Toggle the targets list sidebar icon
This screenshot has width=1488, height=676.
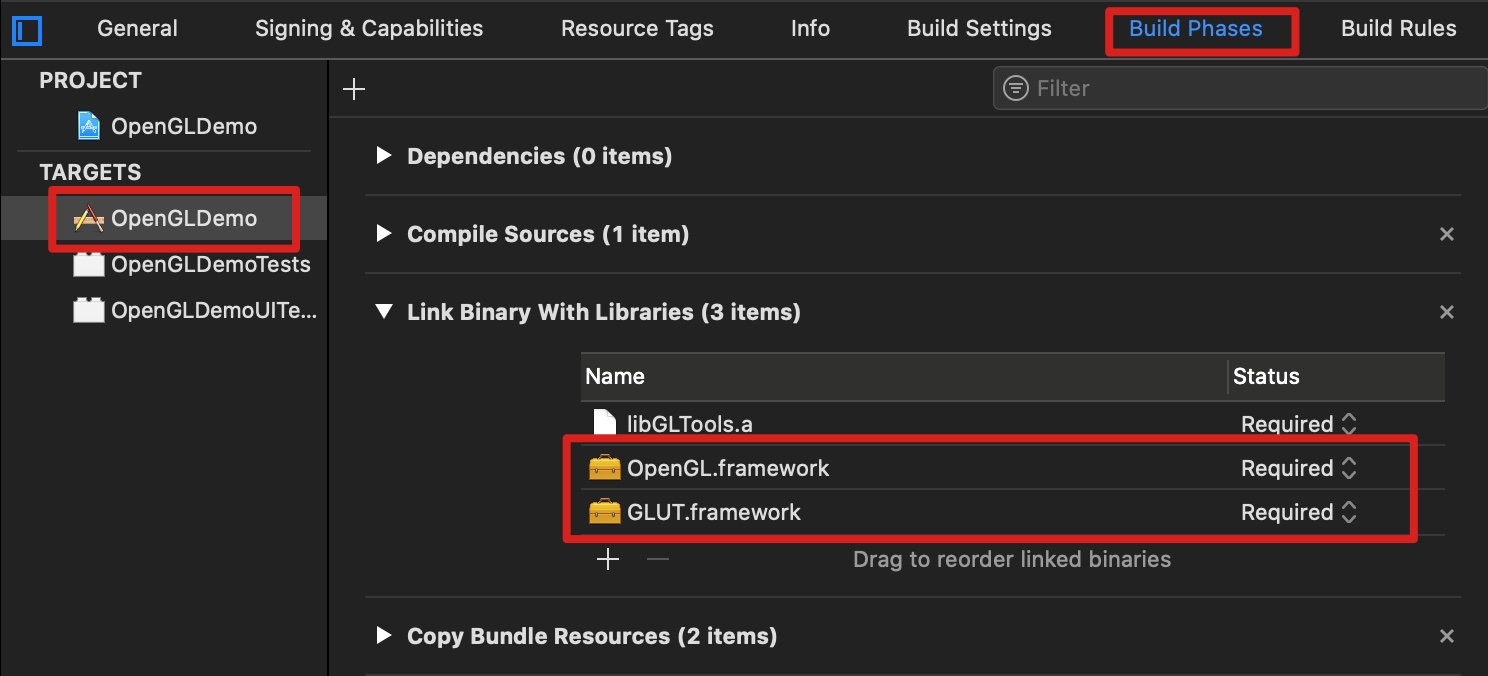click(x=27, y=30)
